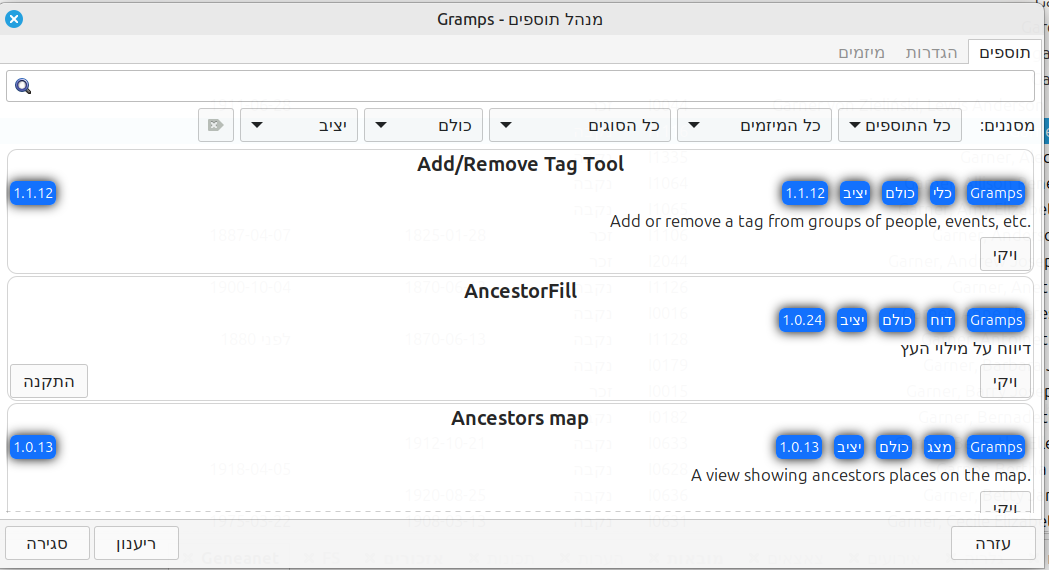Click the search magnifier icon

pos(23,86)
